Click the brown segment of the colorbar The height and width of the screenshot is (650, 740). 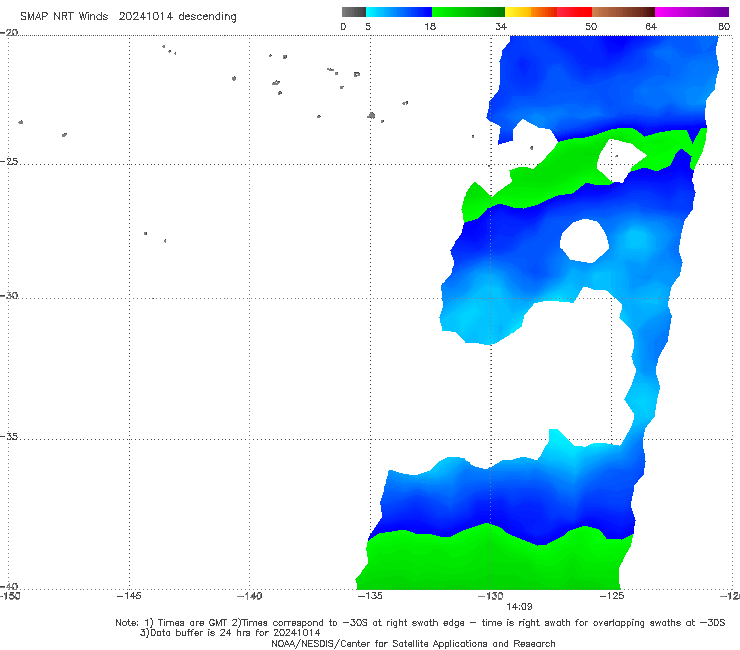click(623, 12)
